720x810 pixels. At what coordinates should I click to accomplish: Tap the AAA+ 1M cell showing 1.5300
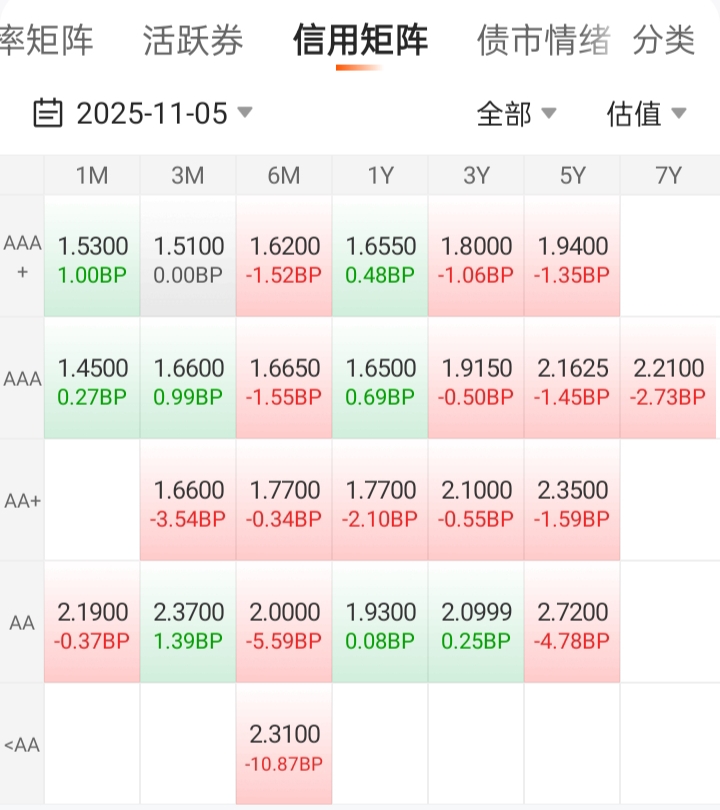tap(92, 258)
